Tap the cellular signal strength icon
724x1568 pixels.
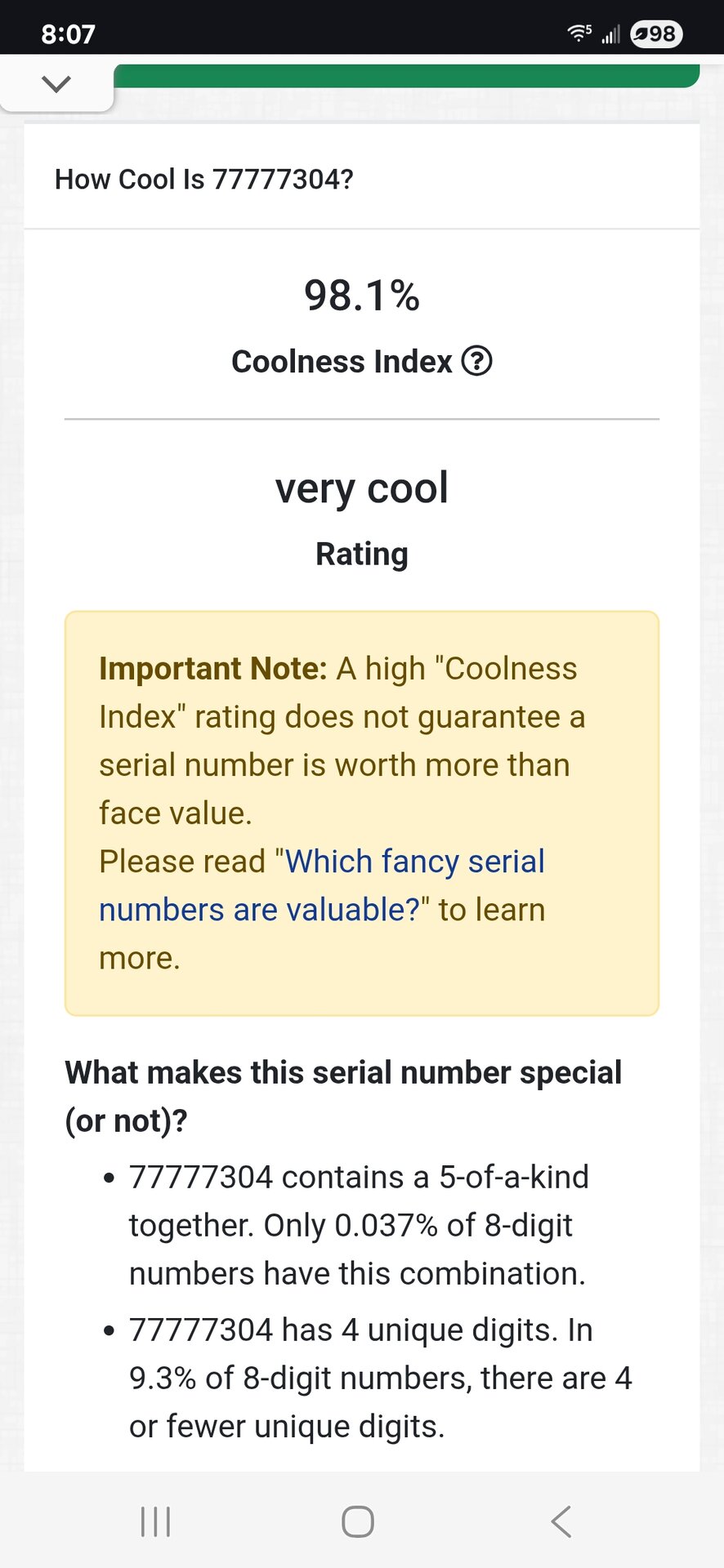[x=610, y=34]
